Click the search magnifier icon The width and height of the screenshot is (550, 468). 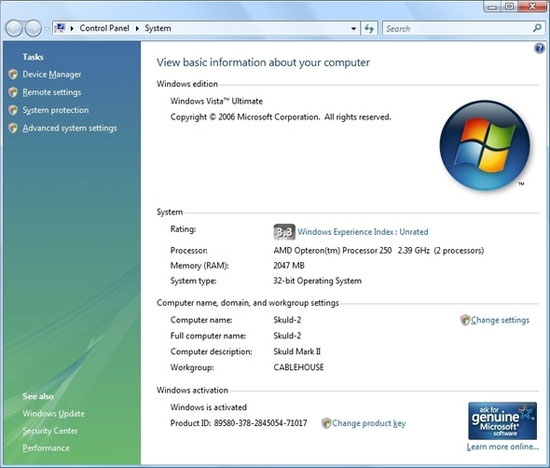tap(537, 28)
